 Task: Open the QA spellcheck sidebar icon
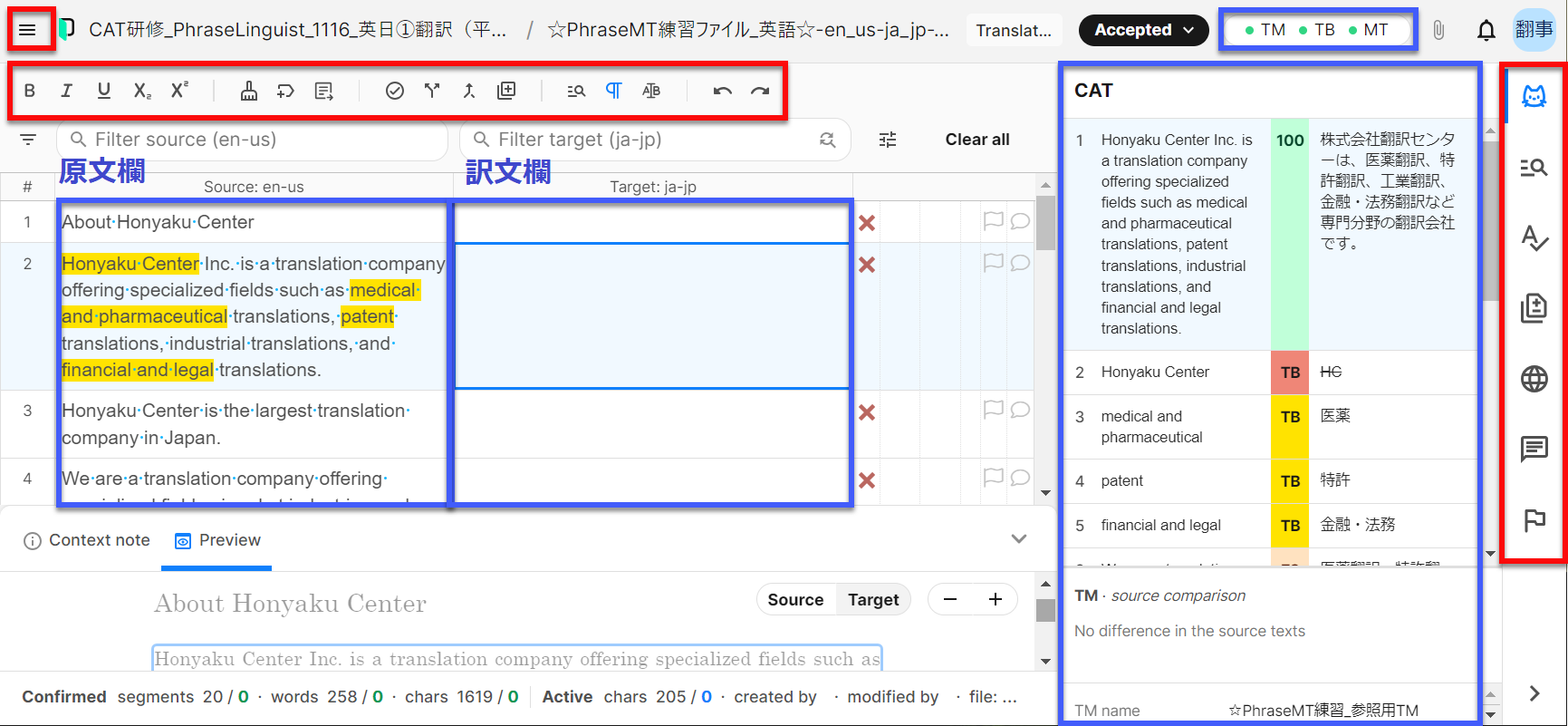(1534, 237)
